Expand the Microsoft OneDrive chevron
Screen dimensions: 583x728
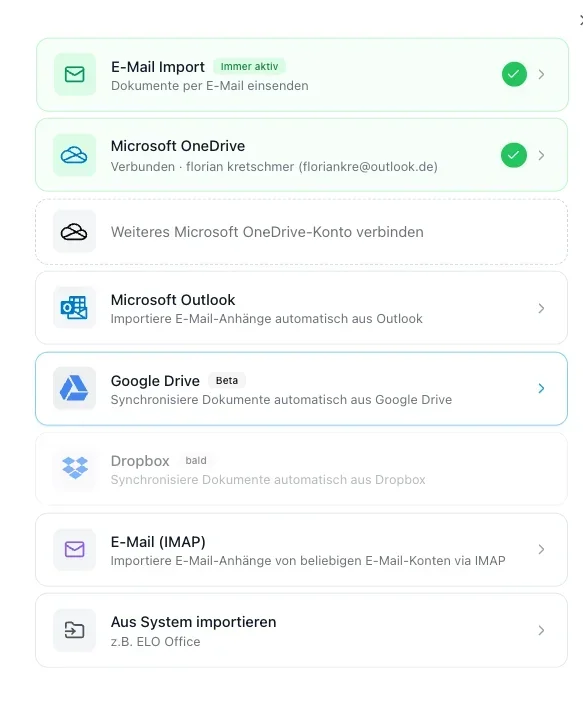tap(541, 155)
